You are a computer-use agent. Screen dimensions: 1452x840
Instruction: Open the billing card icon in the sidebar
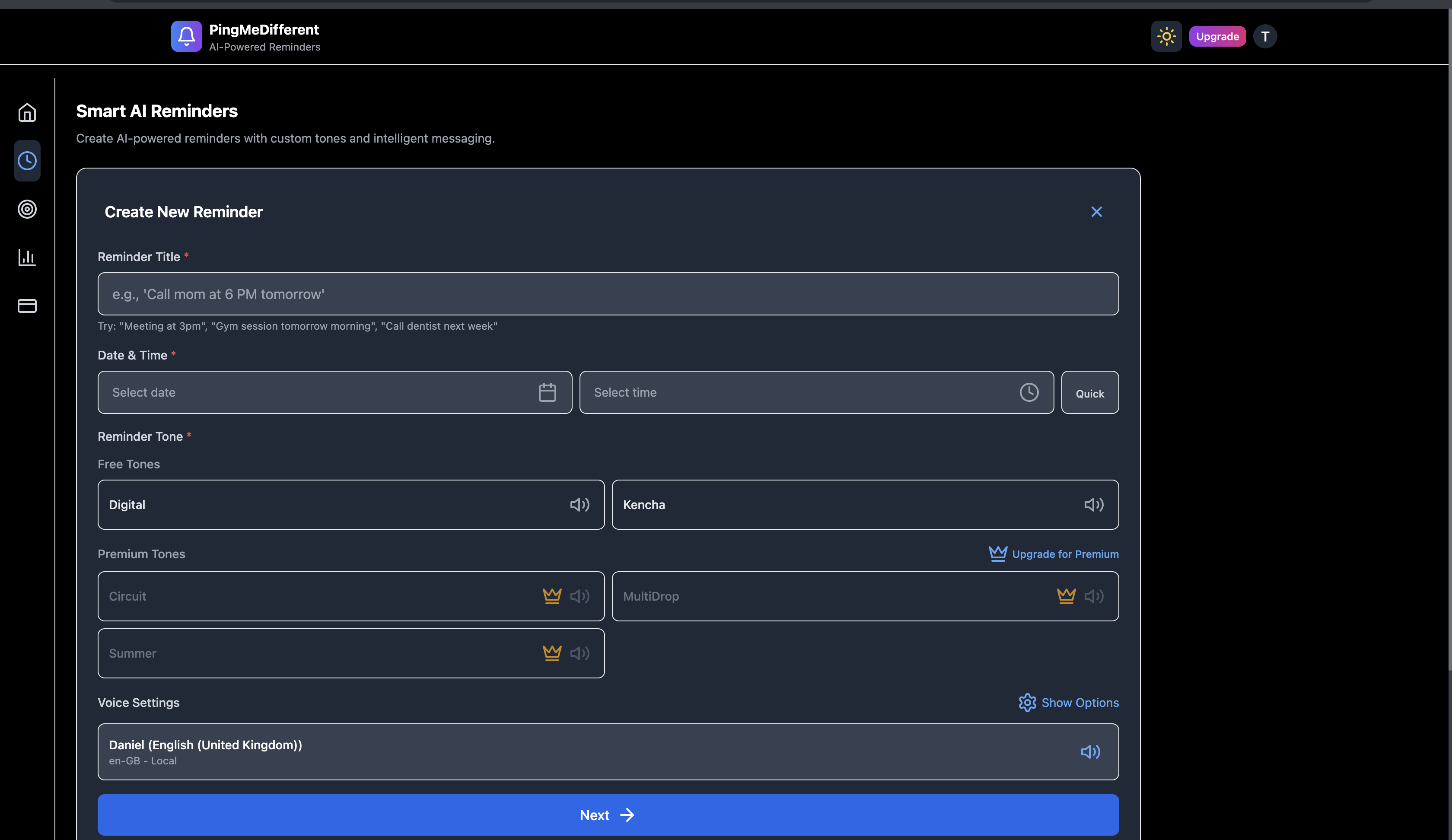pos(27,305)
